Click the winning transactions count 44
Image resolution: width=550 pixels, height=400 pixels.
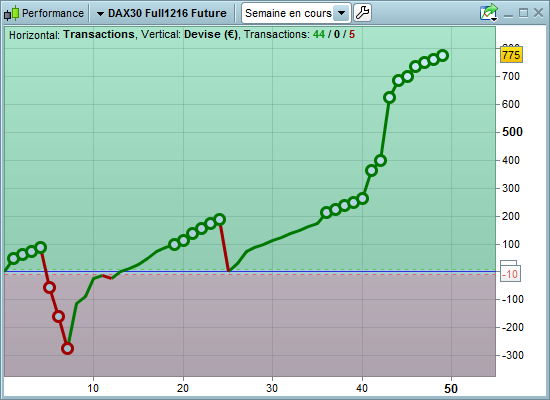[x=318, y=34]
